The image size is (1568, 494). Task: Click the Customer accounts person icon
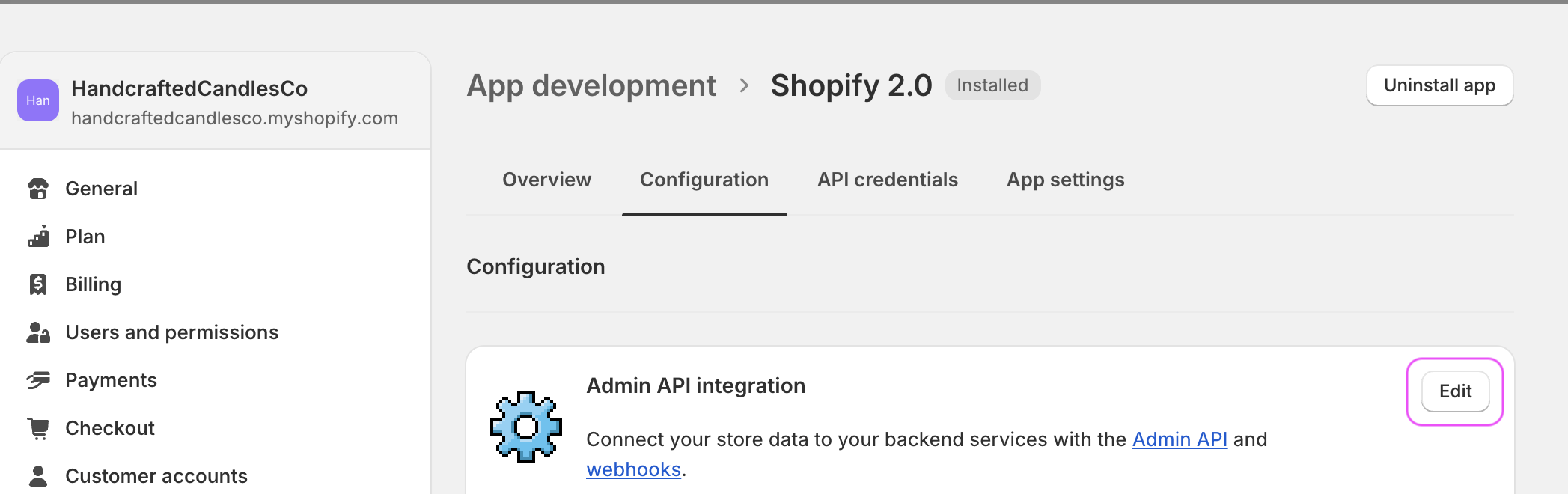tap(38, 476)
